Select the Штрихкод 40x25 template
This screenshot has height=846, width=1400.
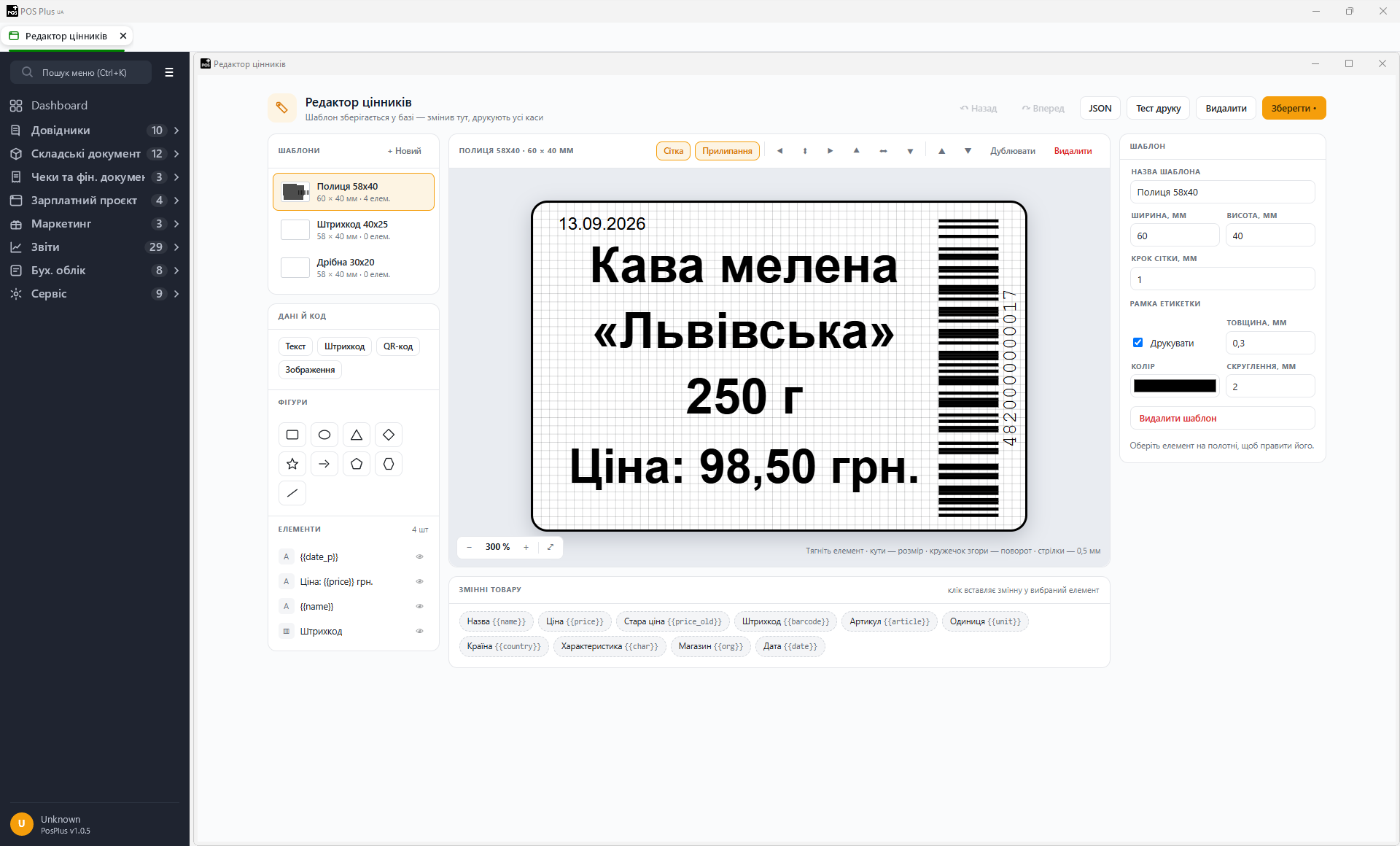point(354,230)
